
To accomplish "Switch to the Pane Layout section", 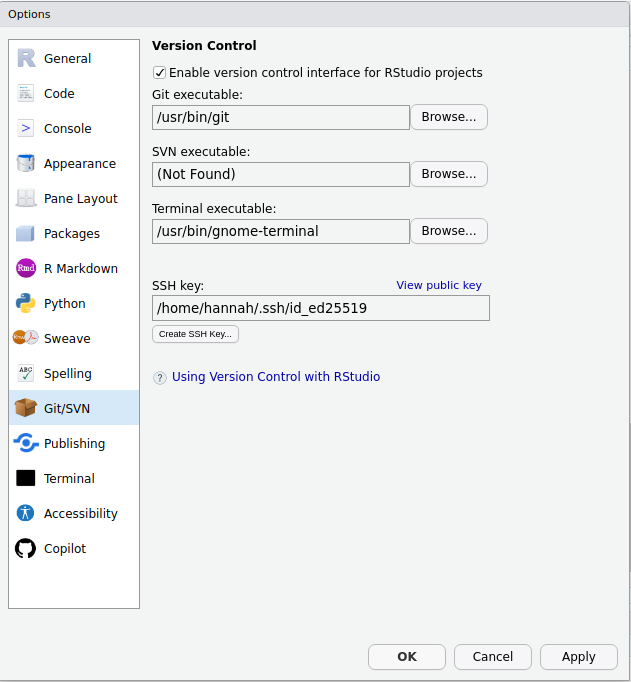I will (80, 198).
